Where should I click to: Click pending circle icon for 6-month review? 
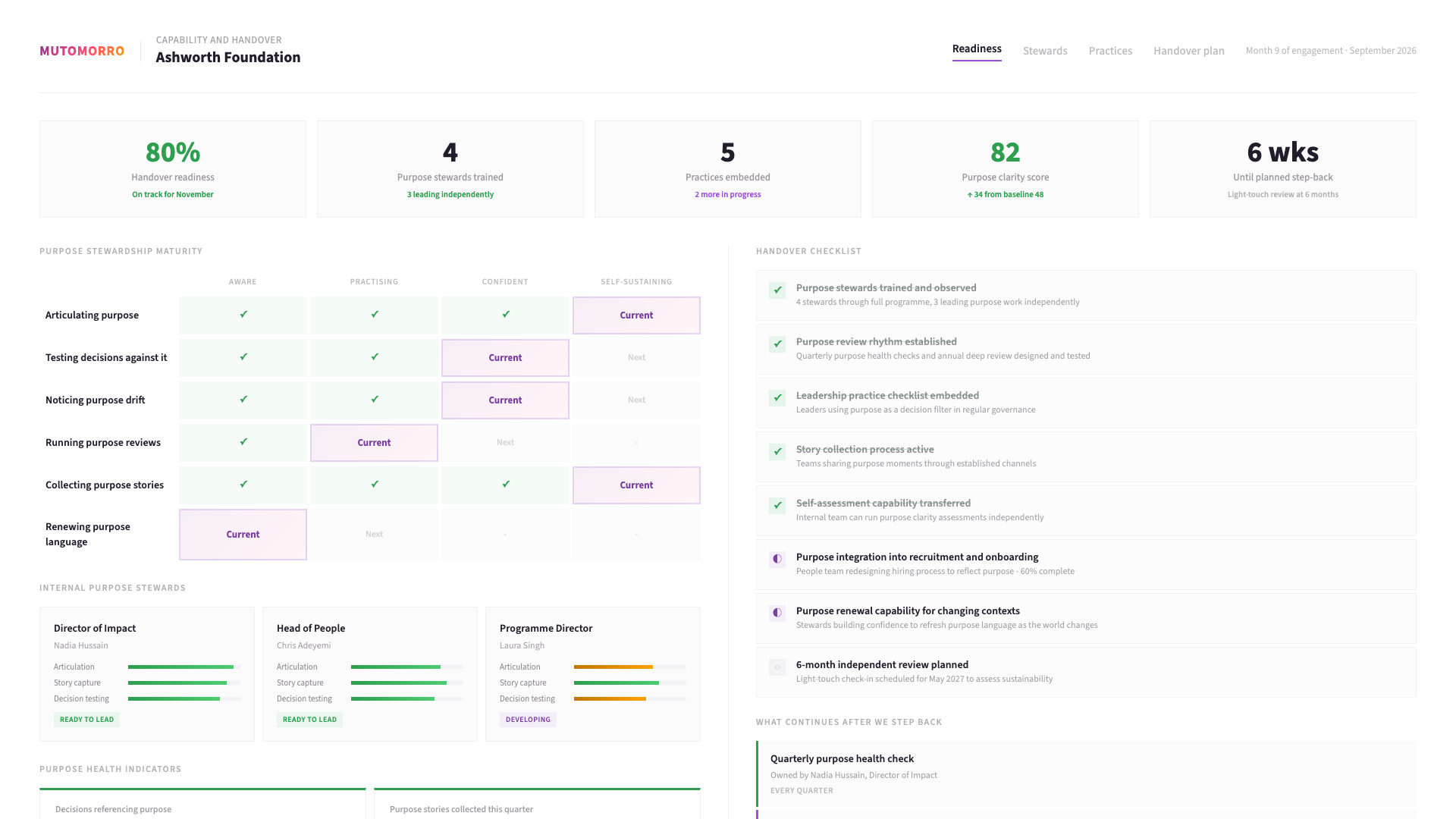pos(777,667)
